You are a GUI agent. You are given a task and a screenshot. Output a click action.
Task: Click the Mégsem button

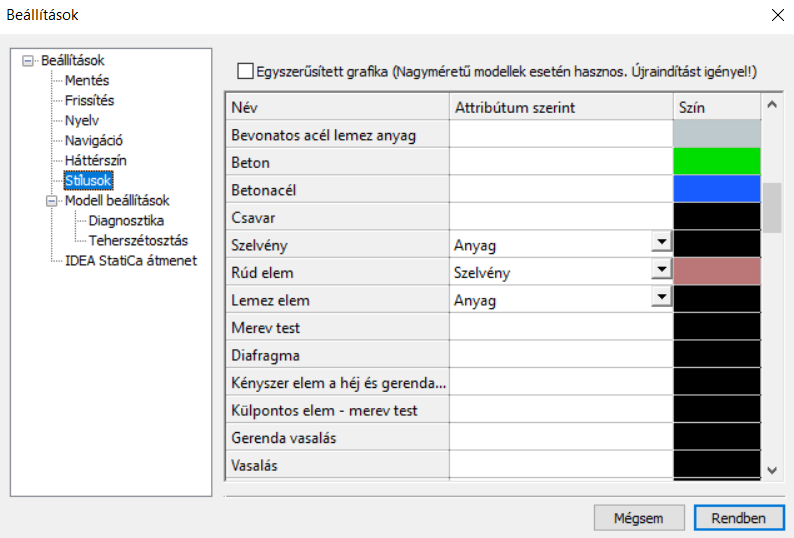coord(639,518)
